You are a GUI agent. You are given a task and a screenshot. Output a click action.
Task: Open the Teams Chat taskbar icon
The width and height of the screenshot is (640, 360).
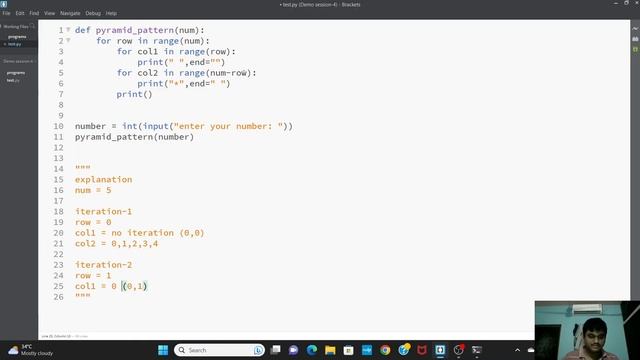[293, 350]
